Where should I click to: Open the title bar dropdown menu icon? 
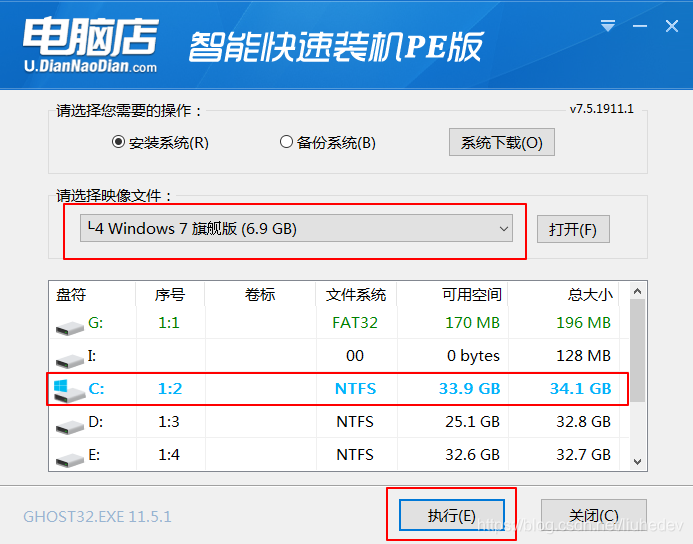coord(608,26)
